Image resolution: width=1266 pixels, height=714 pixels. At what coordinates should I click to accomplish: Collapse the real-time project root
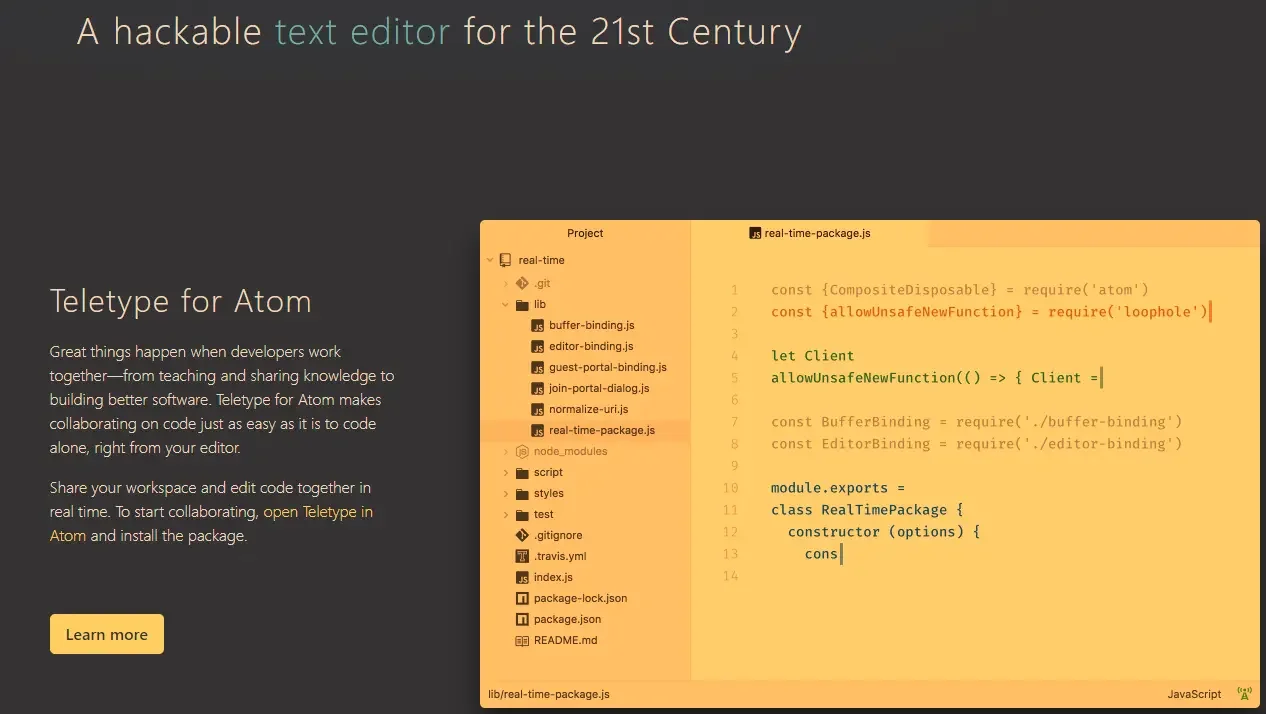pos(490,260)
